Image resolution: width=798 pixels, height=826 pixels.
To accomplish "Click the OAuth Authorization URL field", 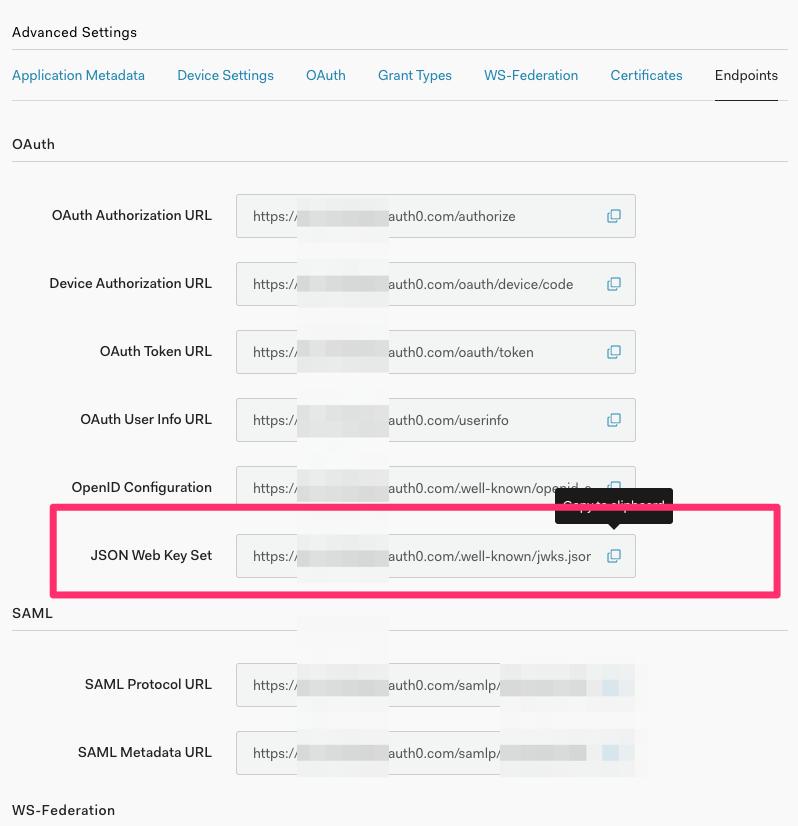I will click(x=420, y=216).
